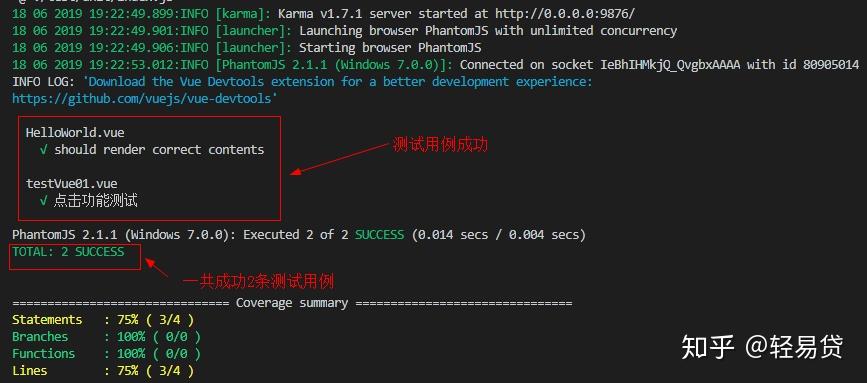Click the Karma server URL http://0.0.0.0:9876/

tap(565, 13)
